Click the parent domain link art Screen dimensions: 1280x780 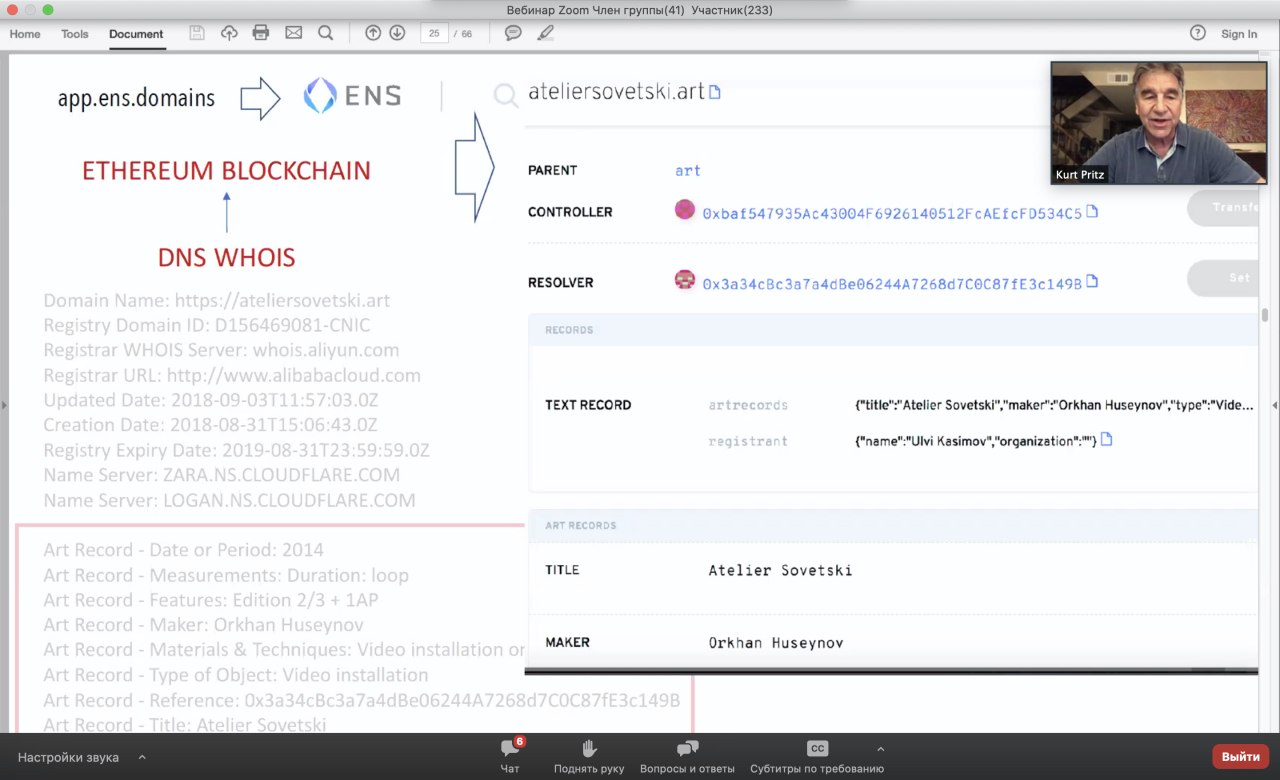point(688,171)
